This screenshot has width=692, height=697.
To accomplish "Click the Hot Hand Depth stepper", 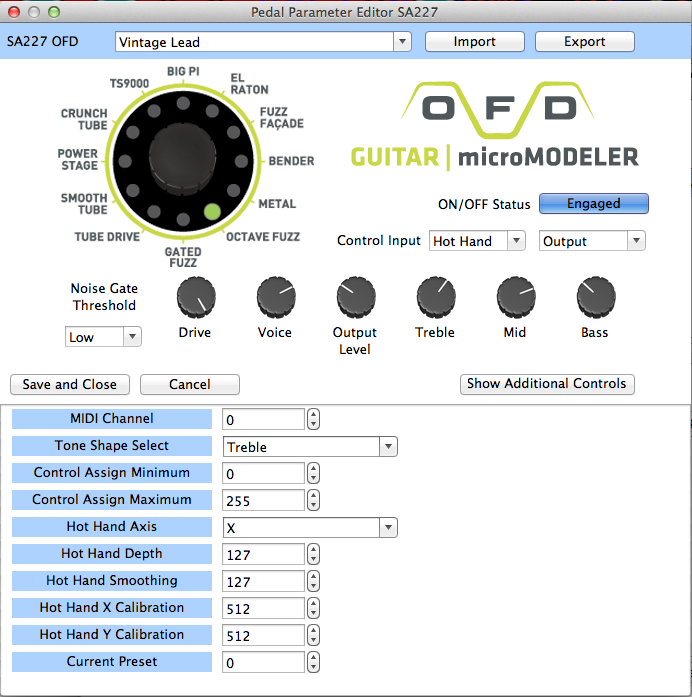I will [313, 554].
